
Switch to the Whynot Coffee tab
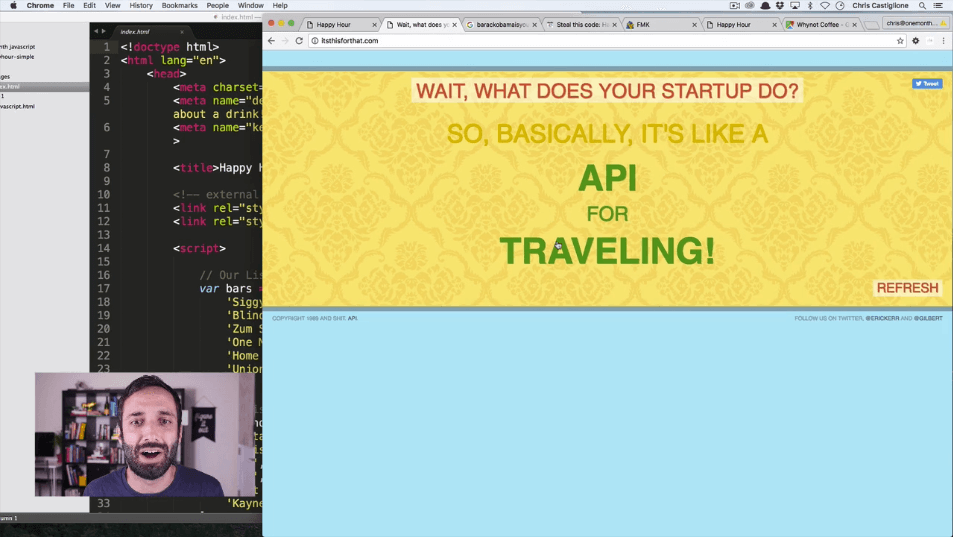tap(821, 25)
